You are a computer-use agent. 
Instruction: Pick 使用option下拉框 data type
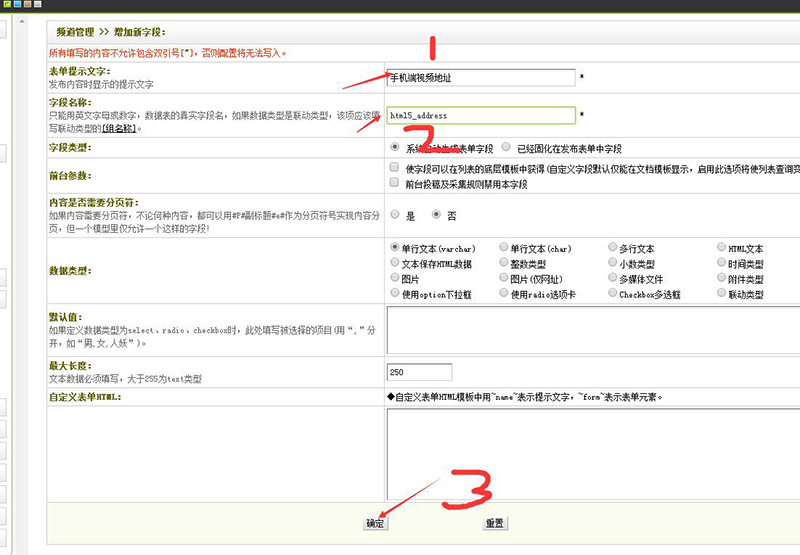point(395,294)
